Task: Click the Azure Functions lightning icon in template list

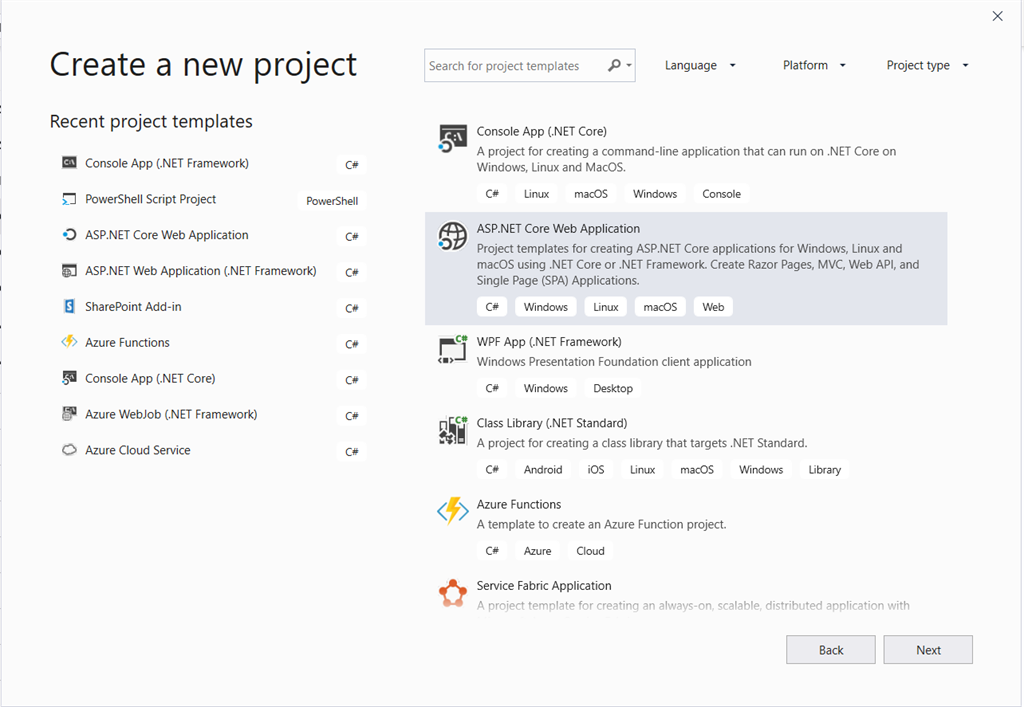Action: [453, 511]
